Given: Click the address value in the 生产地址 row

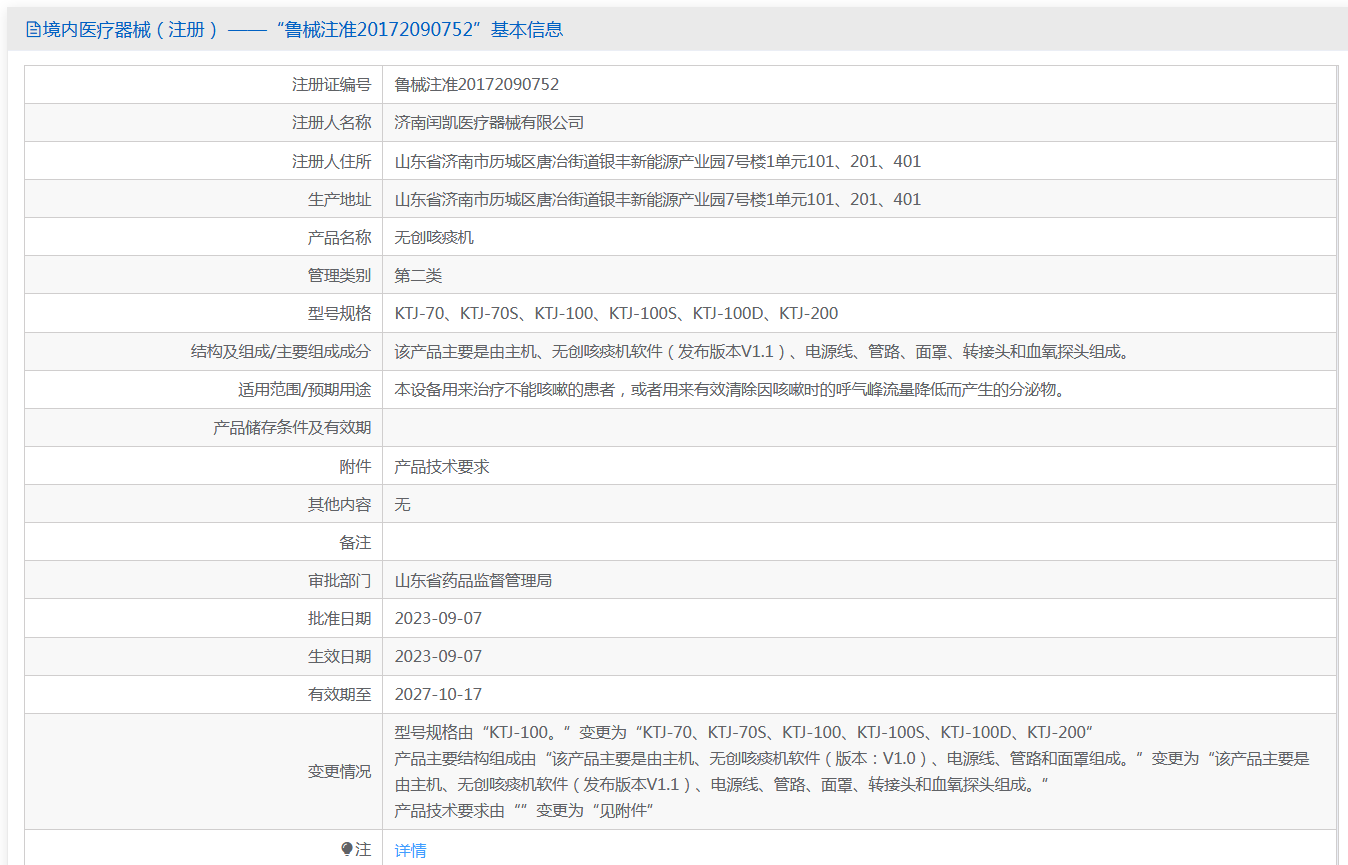Looking at the screenshot, I should pos(658,199).
